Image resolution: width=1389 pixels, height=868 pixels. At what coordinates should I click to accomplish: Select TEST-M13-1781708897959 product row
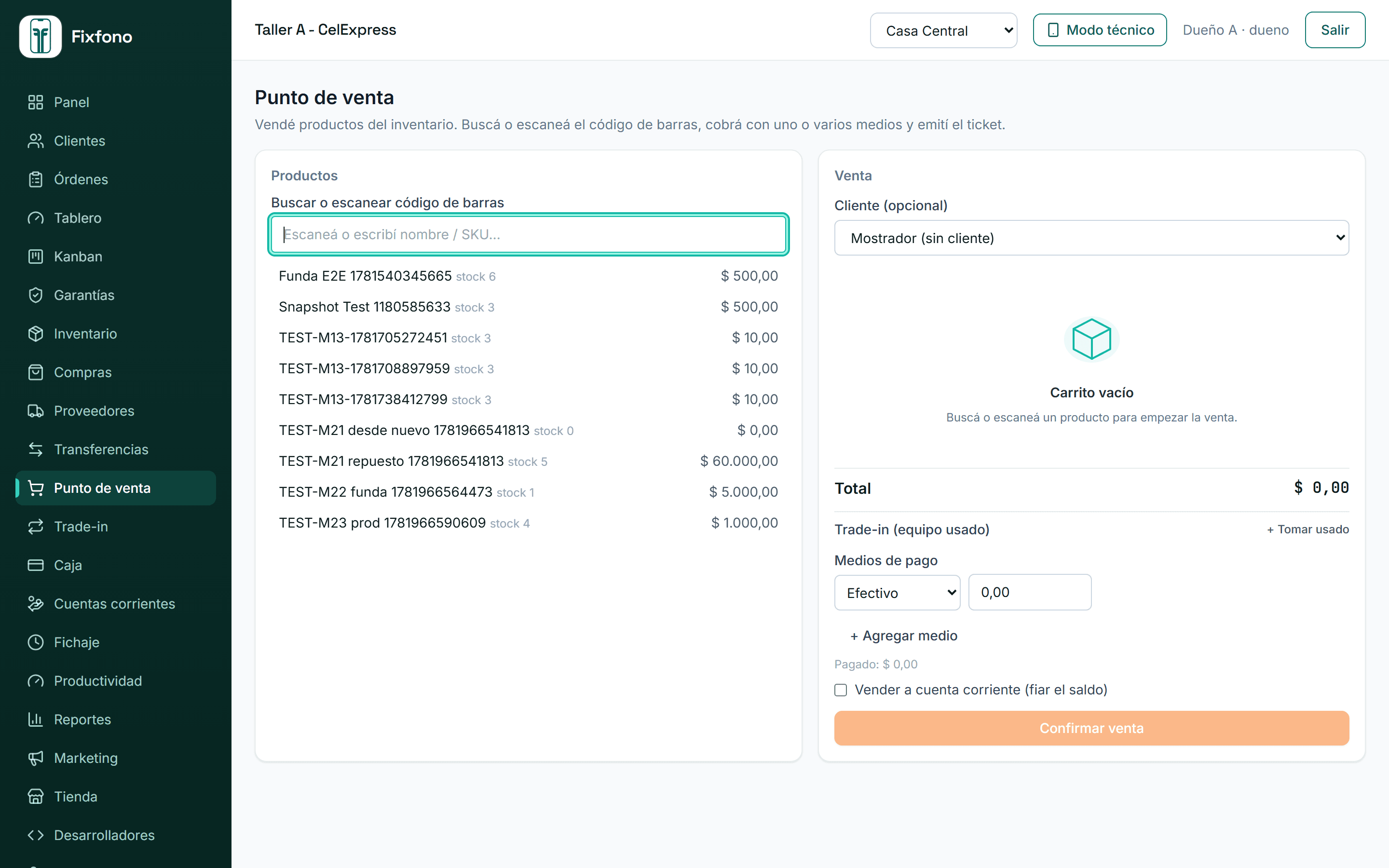click(528, 368)
